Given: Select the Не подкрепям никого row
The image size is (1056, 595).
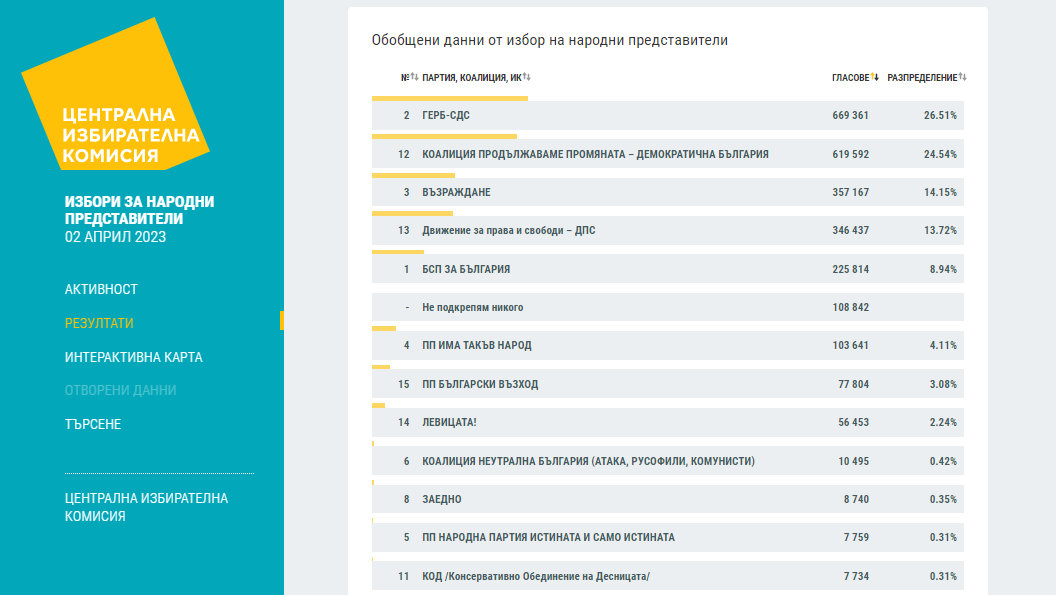Looking at the screenshot, I should pyautogui.click(x=667, y=308).
